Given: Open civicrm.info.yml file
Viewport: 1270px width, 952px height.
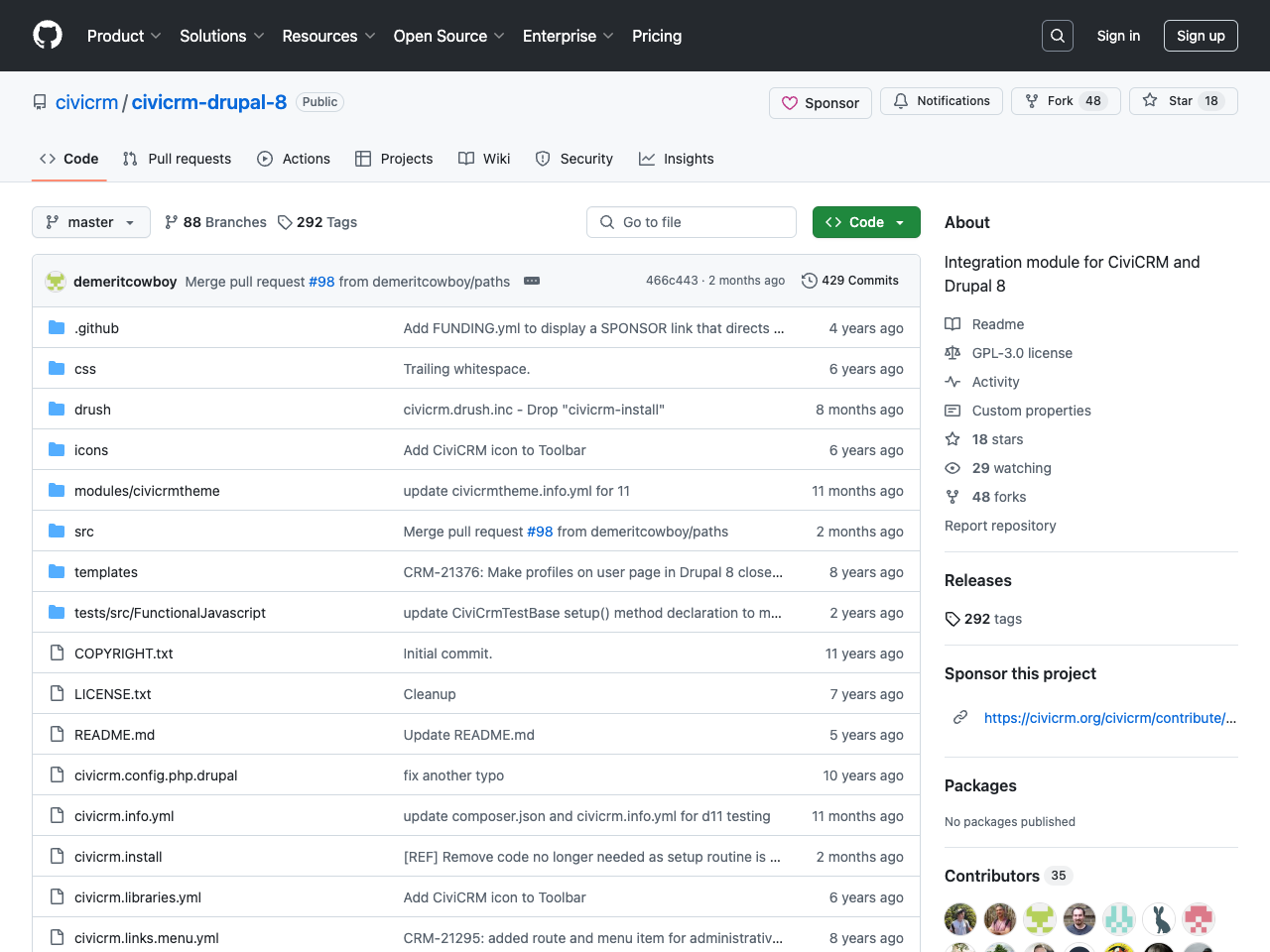Looking at the screenshot, I should 124,816.
